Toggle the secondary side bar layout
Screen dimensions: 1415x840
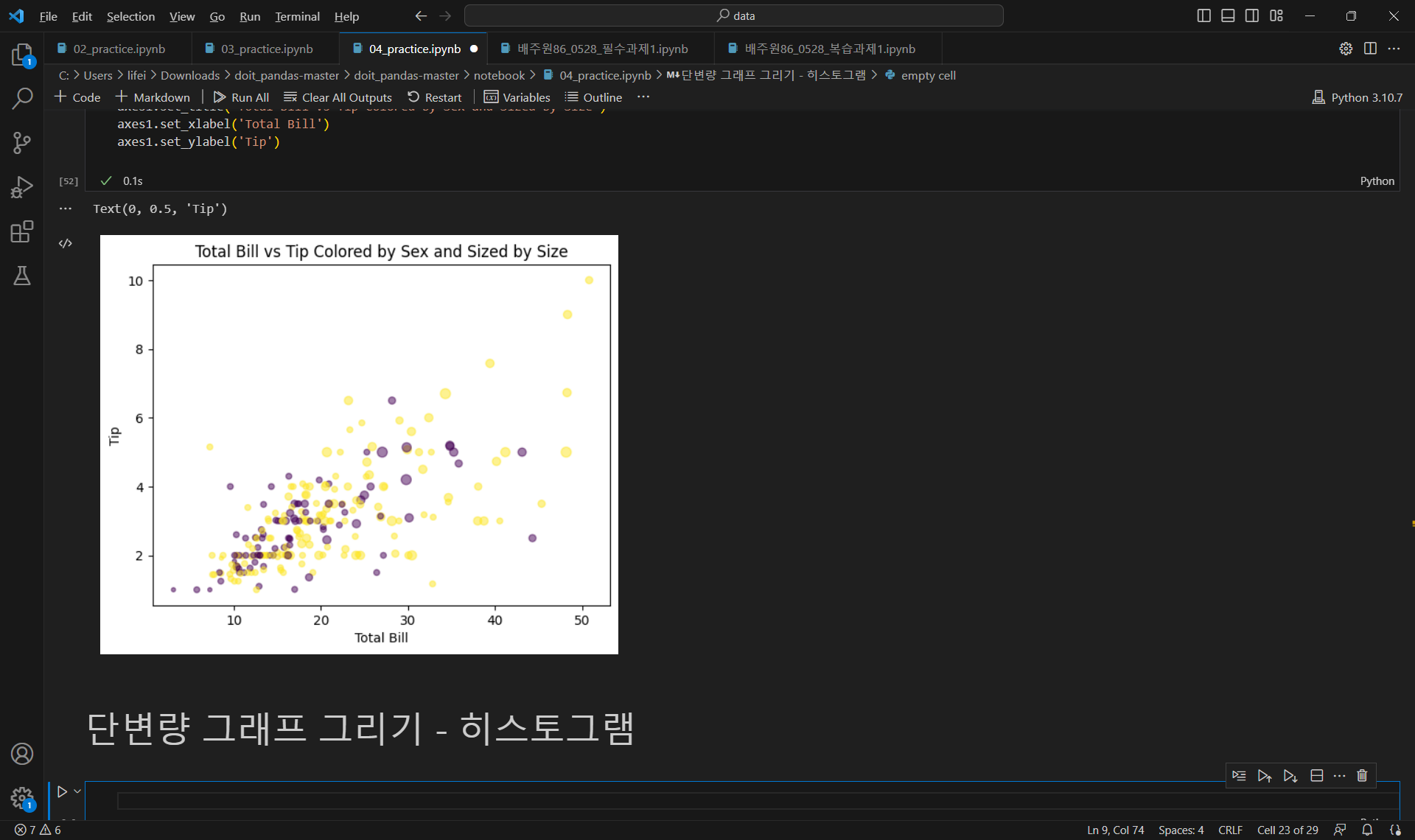coord(1252,15)
